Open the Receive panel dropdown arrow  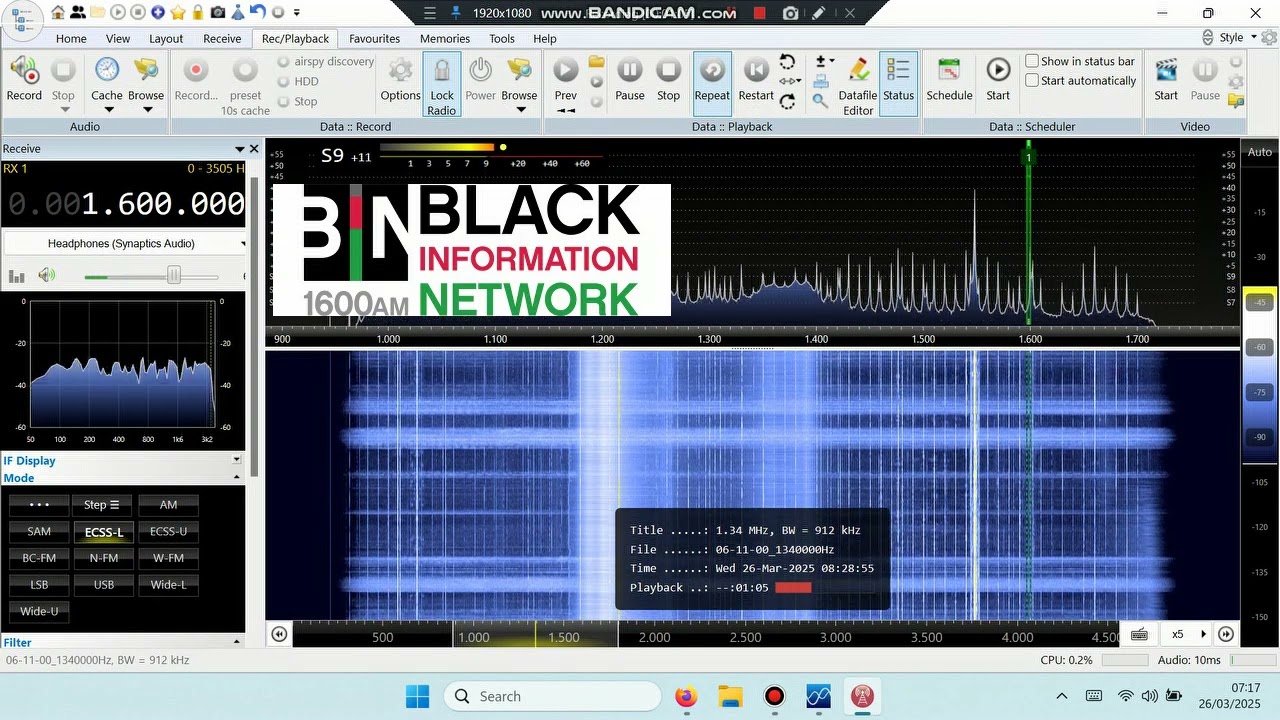[240, 149]
